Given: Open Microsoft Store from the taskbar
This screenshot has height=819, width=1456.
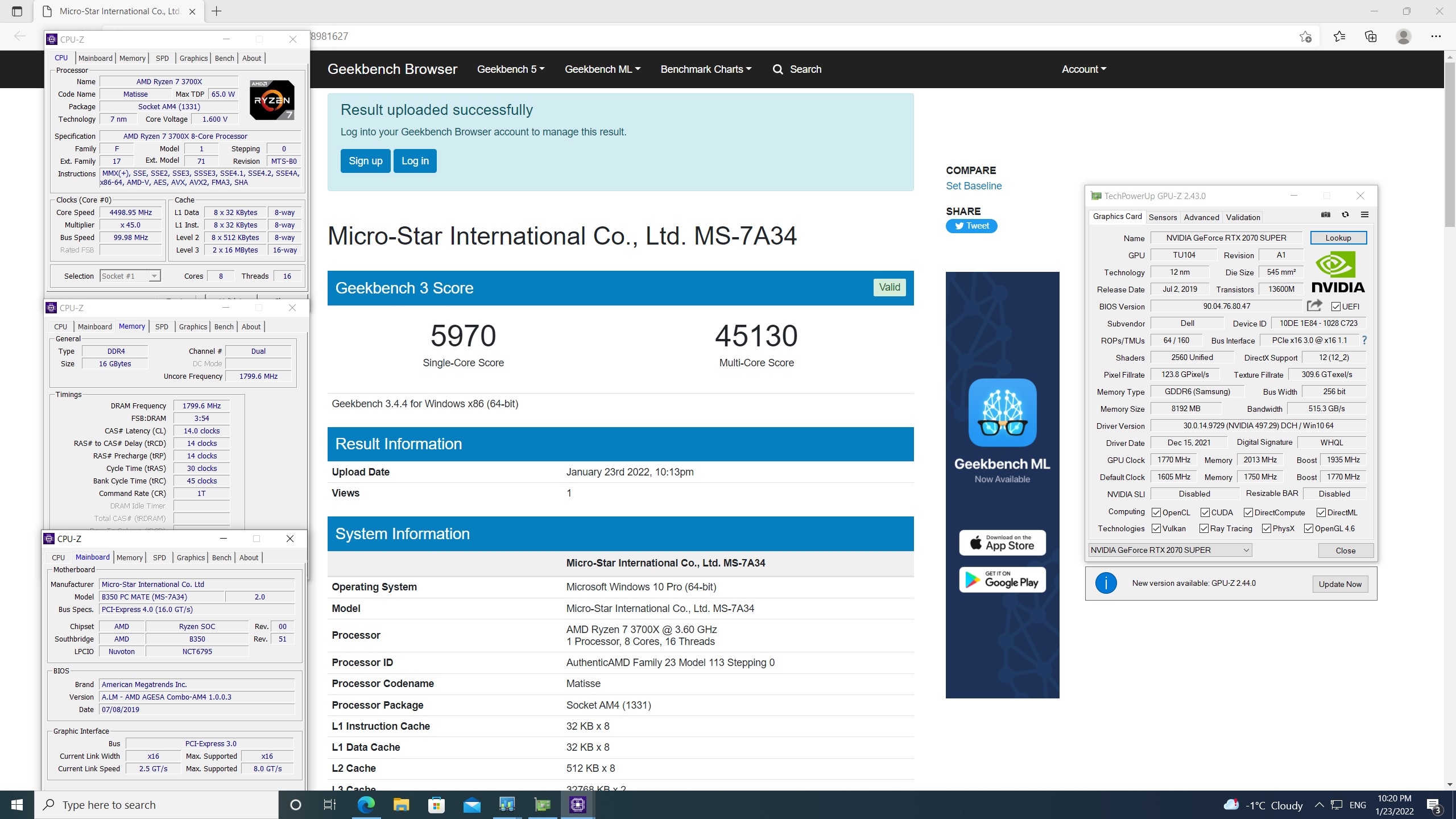Looking at the screenshot, I should pos(436,805).
